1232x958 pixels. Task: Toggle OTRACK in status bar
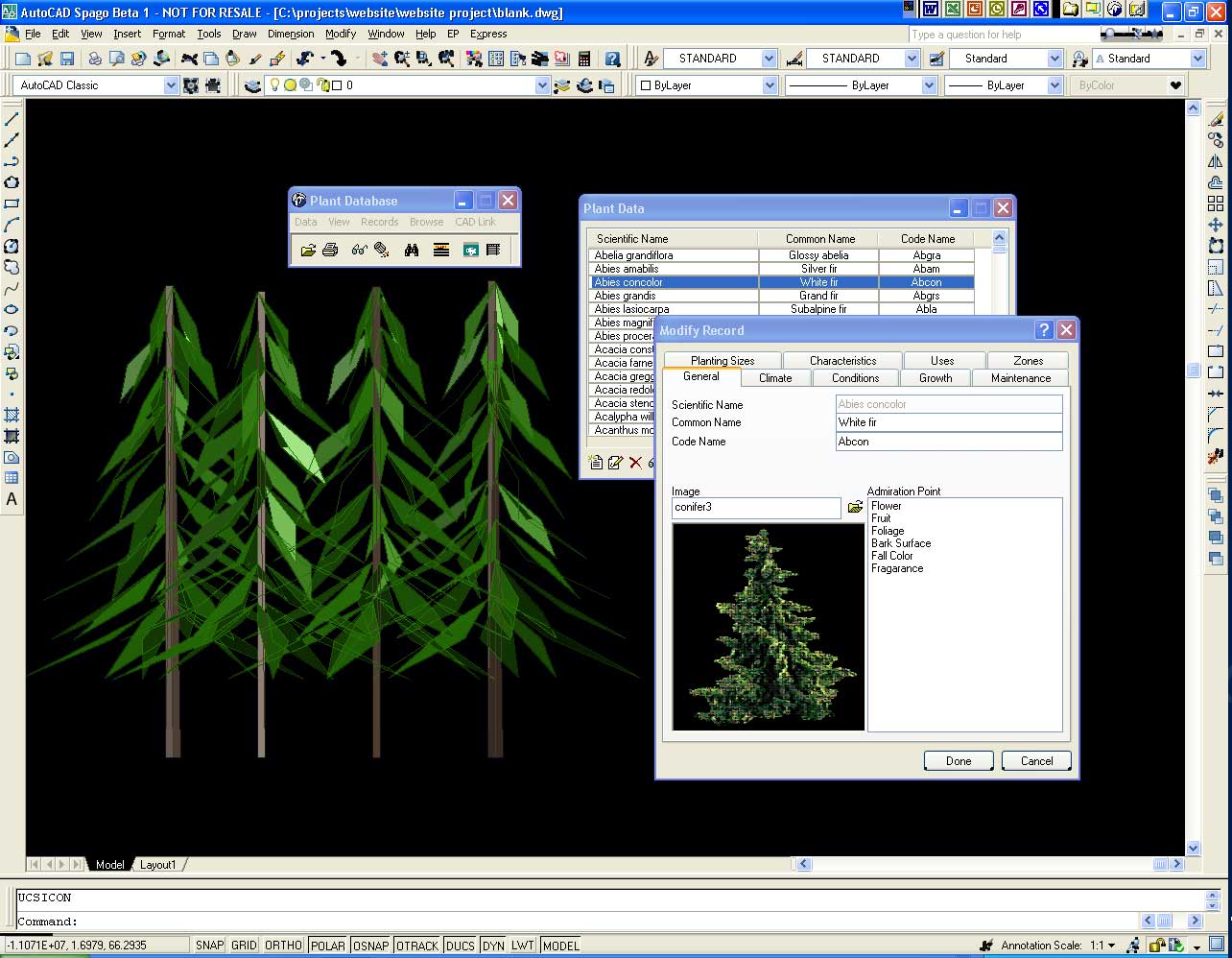[x=417, y=946]
